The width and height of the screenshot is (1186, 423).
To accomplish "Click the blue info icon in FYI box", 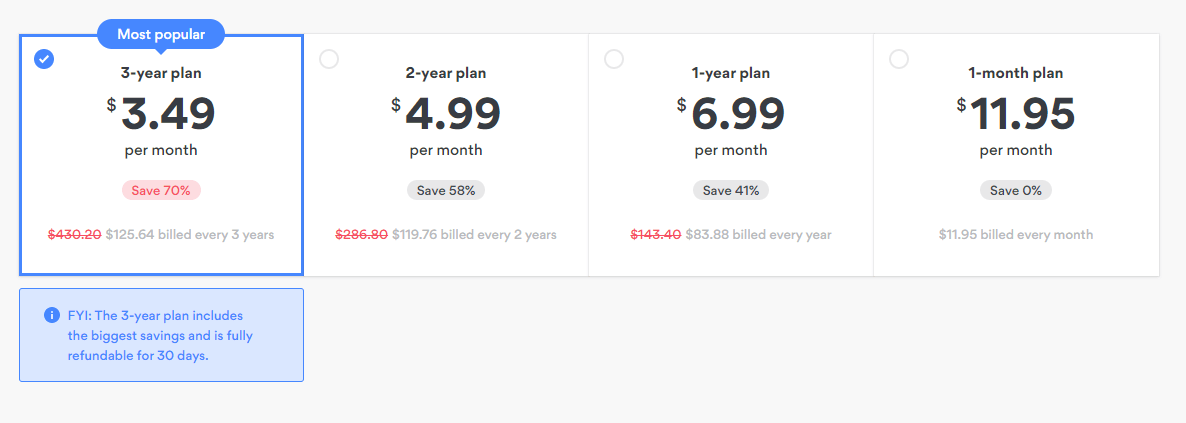I will tap(51, 315).
